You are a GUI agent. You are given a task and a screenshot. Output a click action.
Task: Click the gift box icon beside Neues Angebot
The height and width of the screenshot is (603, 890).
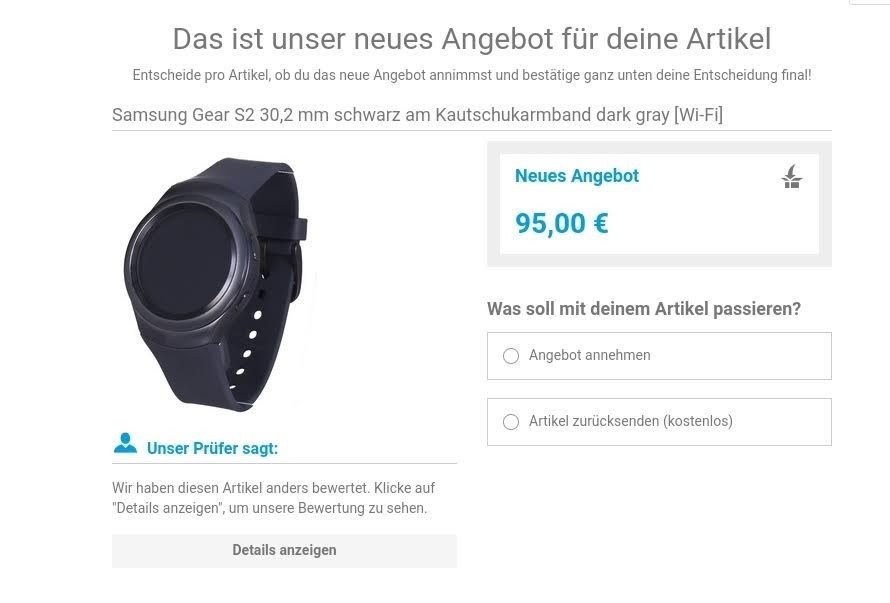[x=792, y=176]
